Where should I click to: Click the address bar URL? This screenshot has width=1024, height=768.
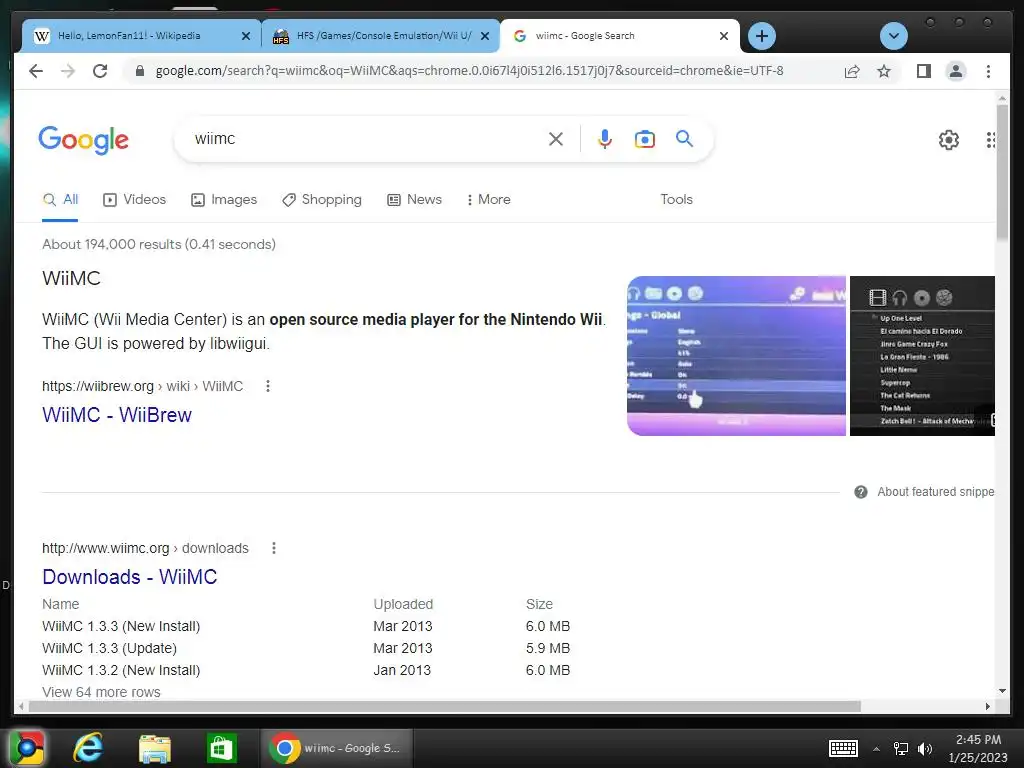(x=469, y=71)
